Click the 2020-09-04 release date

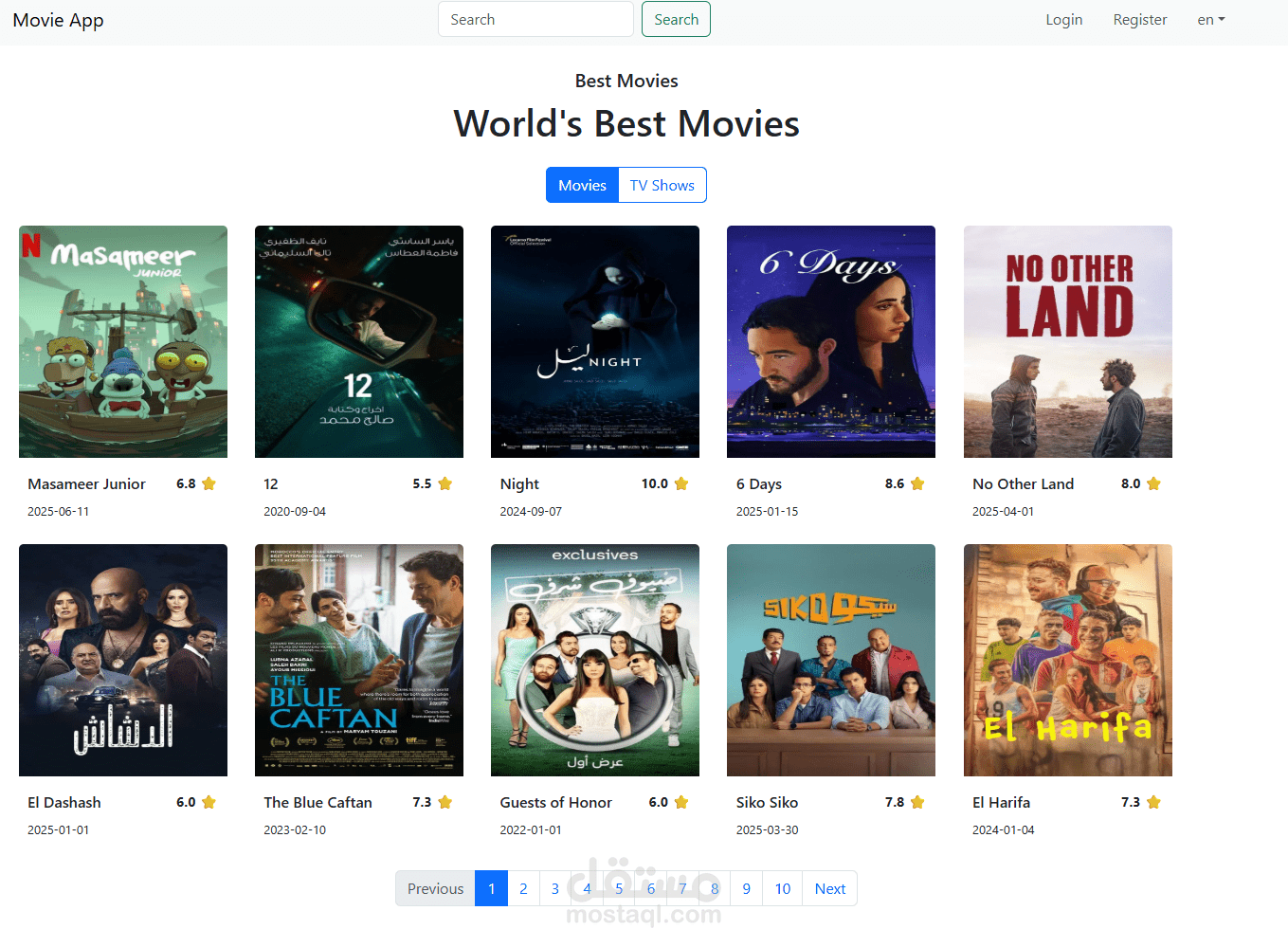pos(295,511)
